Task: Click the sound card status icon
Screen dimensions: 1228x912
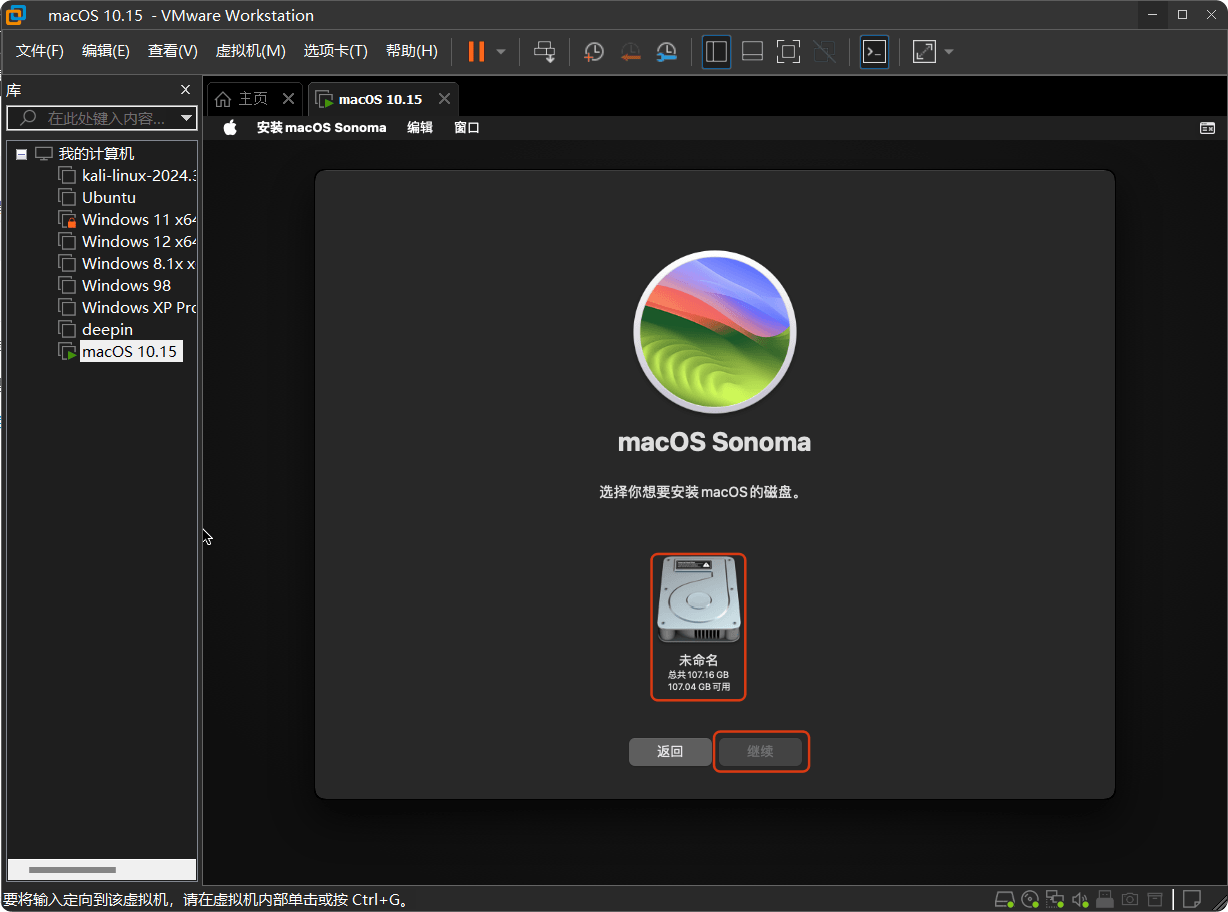Action: coord(1080,899)
